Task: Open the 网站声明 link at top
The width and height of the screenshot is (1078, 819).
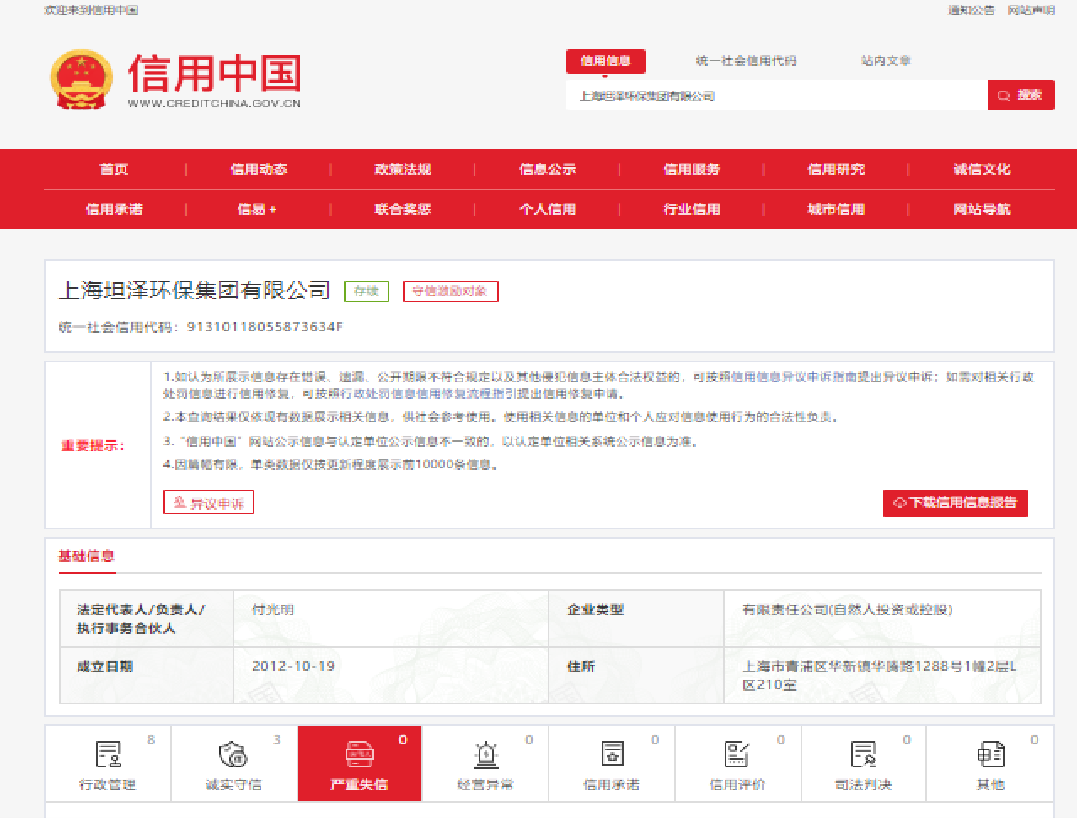Action: point(1031,10)
